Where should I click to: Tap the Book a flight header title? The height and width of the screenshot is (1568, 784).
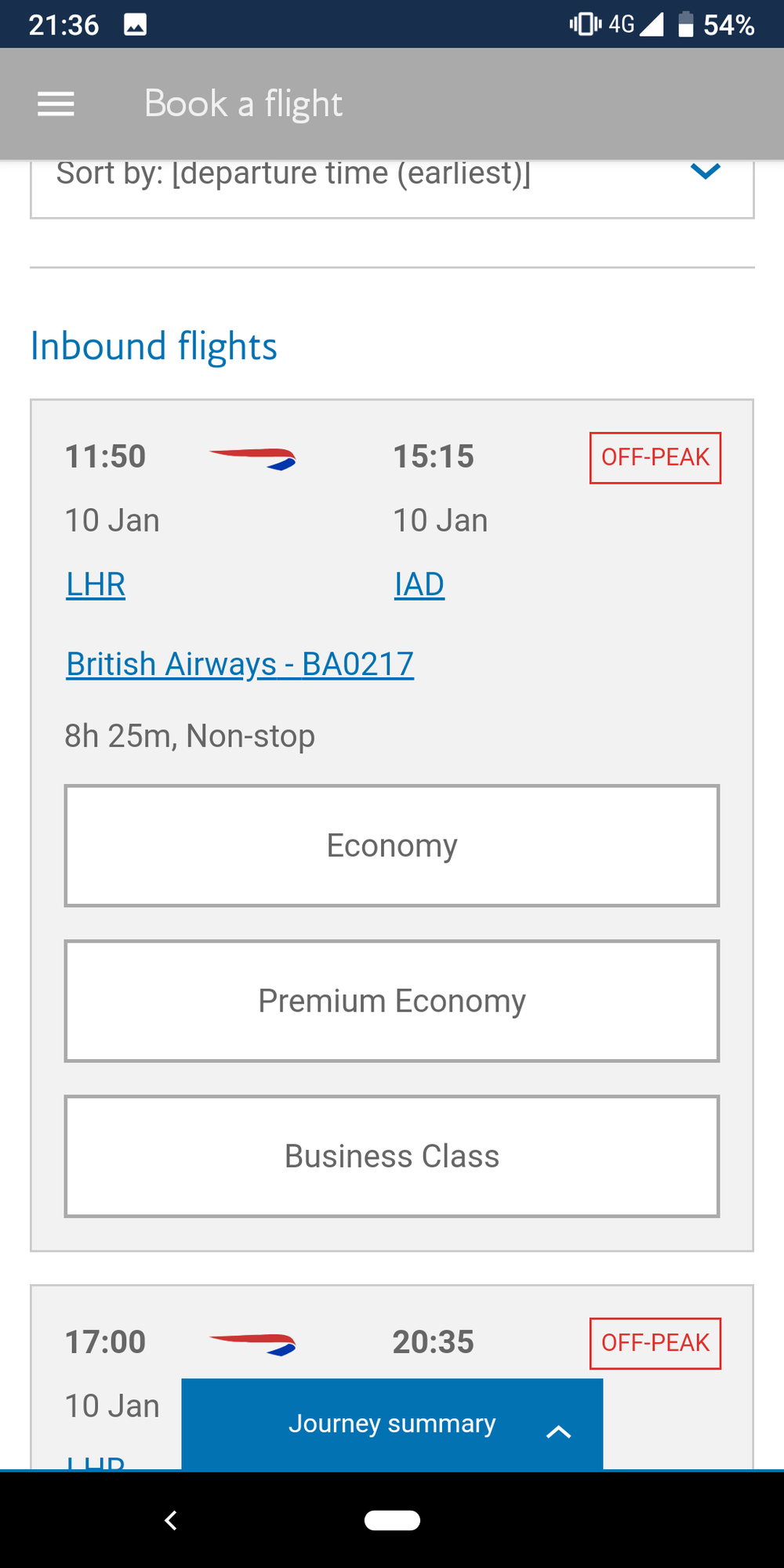click(243, 103)
